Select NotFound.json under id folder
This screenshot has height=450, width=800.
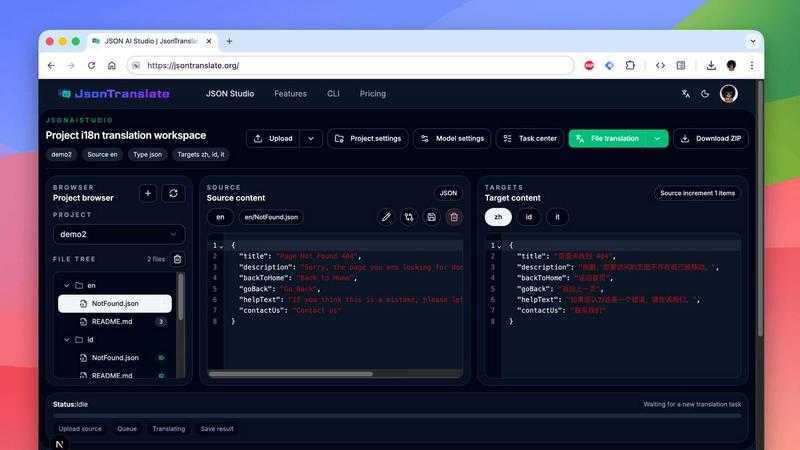(x=115, y=358)
